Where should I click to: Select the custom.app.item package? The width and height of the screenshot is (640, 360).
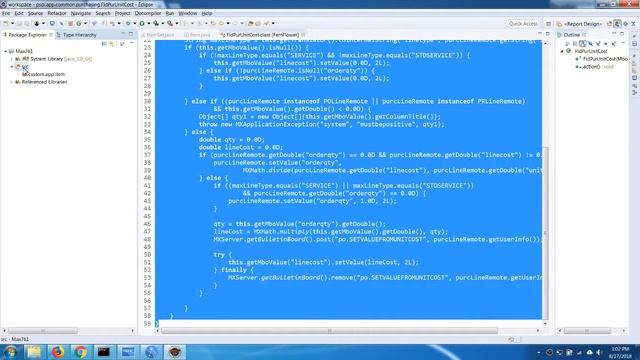[x=44, y=74]
